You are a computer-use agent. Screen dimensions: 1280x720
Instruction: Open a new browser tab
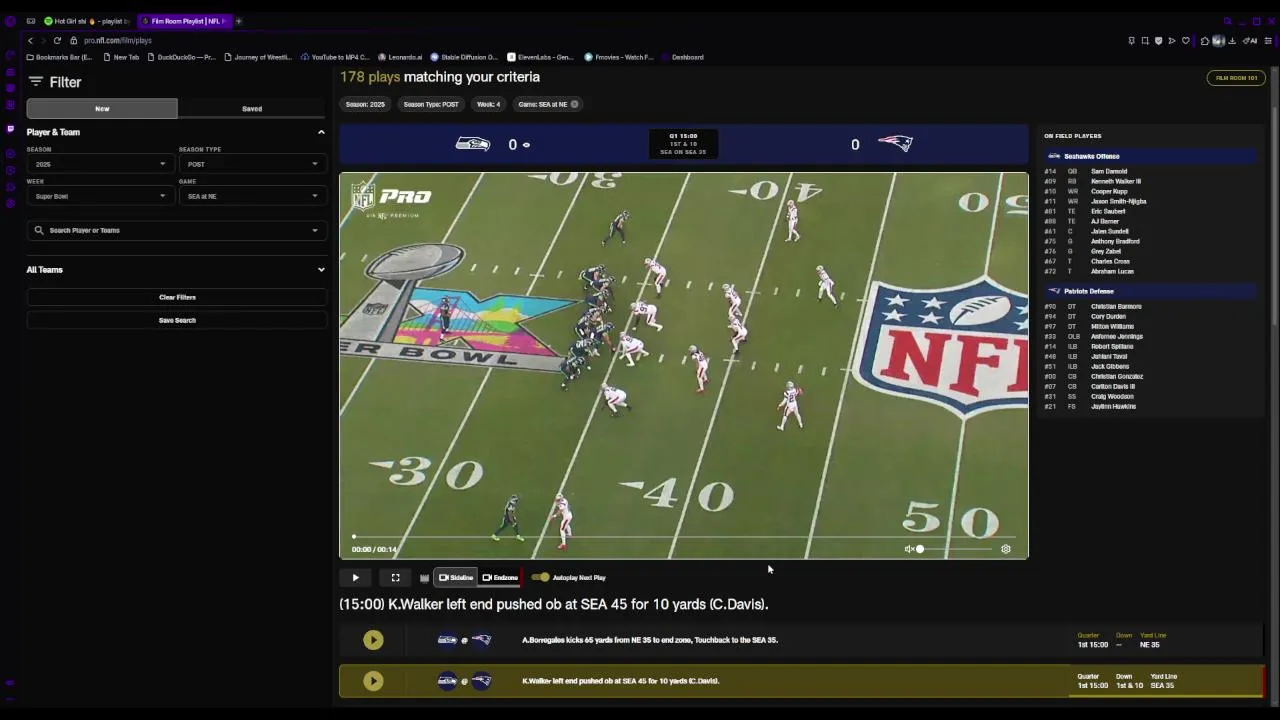tap(238, 21)
